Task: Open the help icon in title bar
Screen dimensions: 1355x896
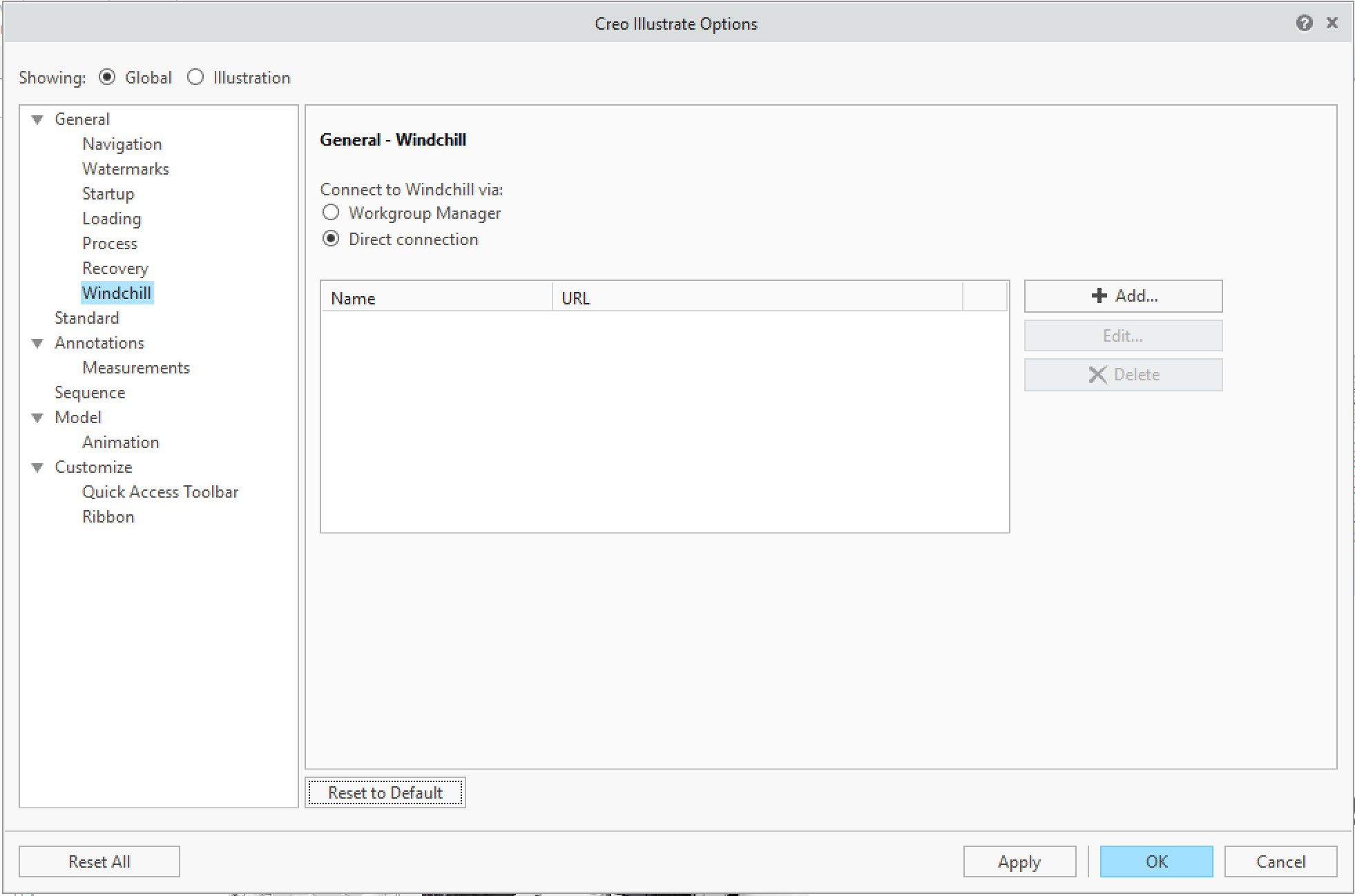Action: [1304, 23]
